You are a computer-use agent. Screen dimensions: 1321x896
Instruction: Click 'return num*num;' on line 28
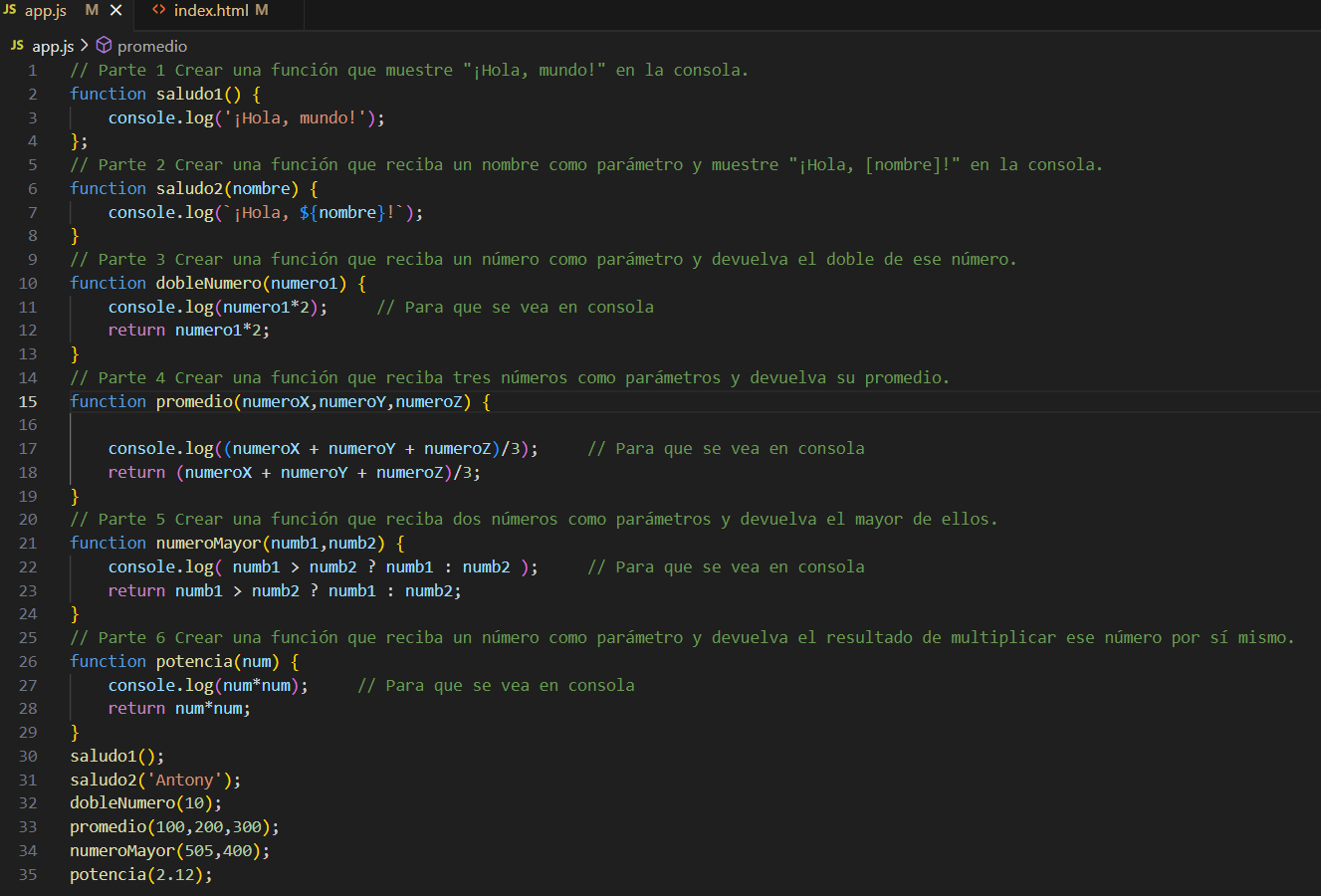click(179, 708)
